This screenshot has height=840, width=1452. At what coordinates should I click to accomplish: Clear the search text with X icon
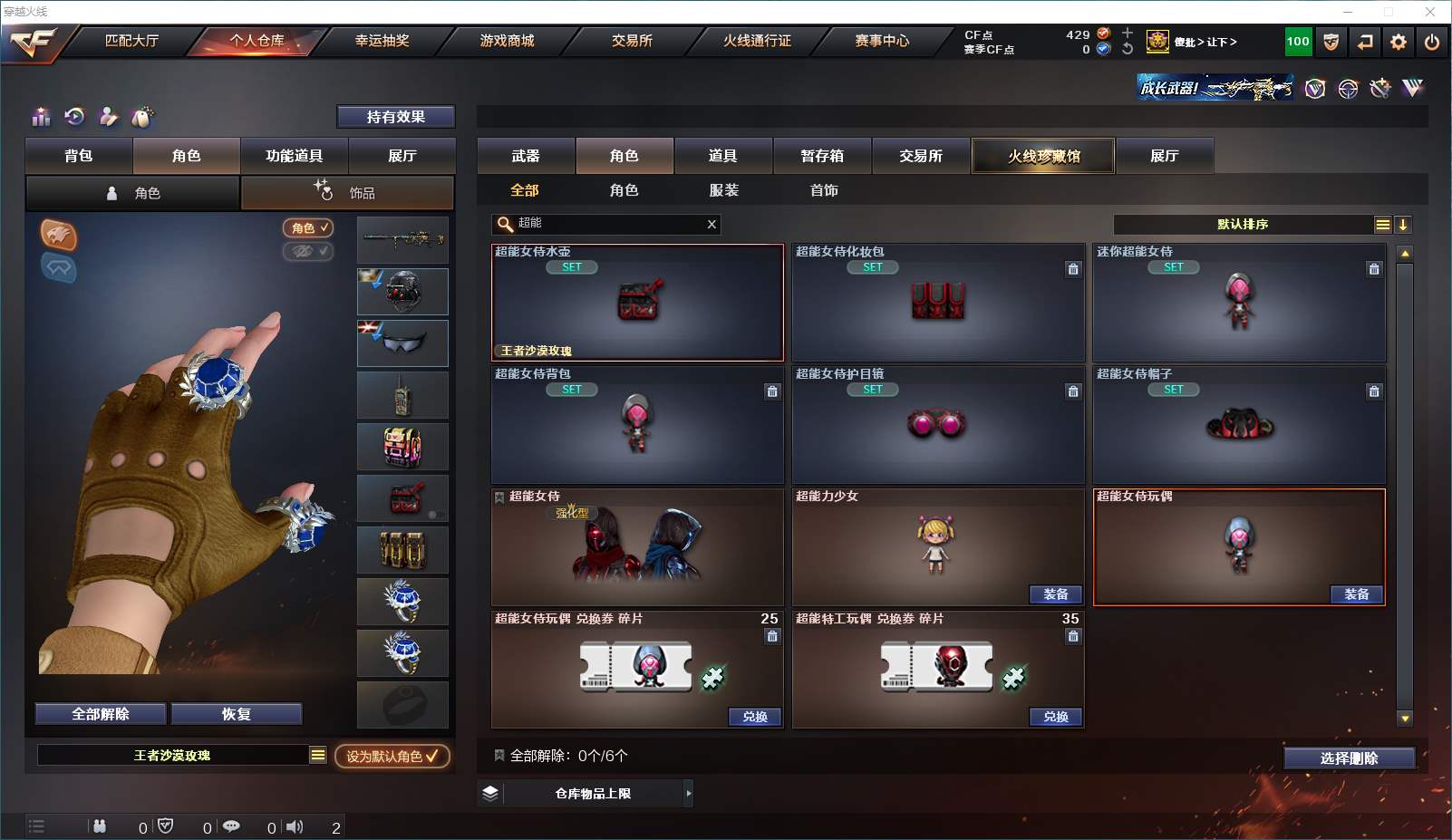pyautogui.click(x=711, y=224)
